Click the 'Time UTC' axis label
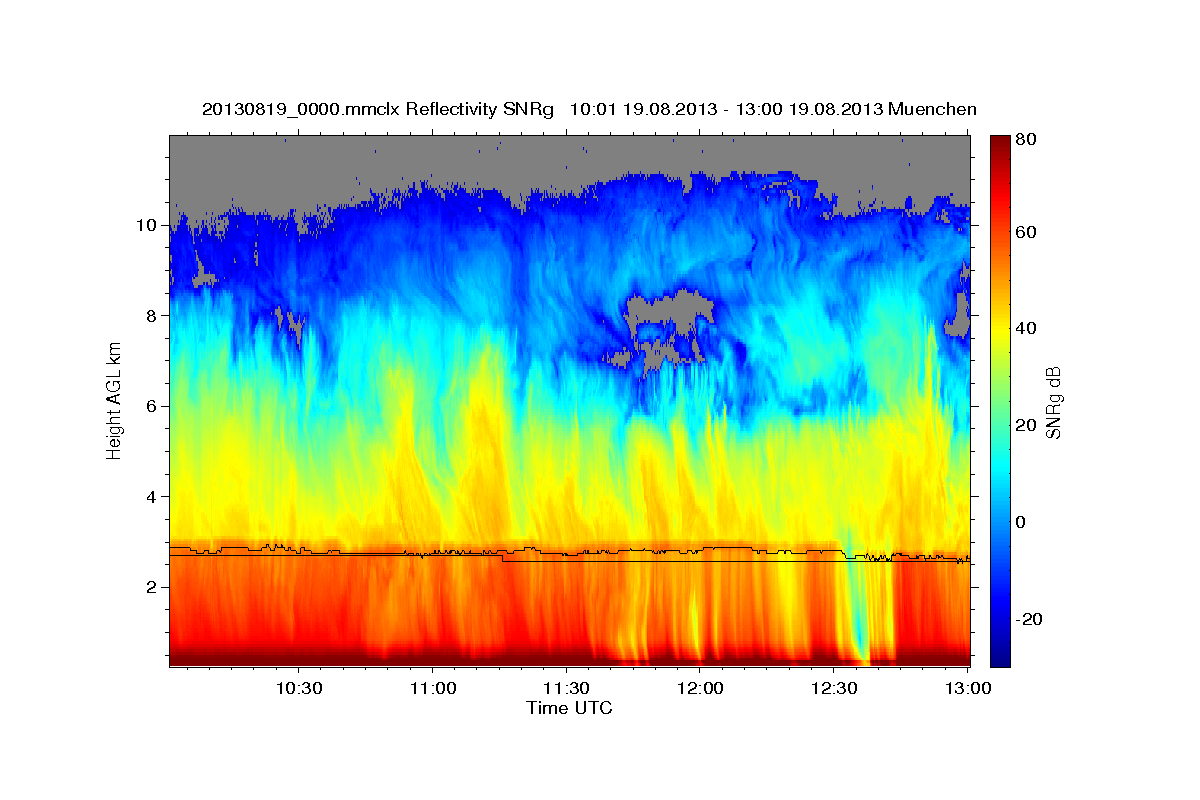This screenshot has height=800, width=1200. 569,709
